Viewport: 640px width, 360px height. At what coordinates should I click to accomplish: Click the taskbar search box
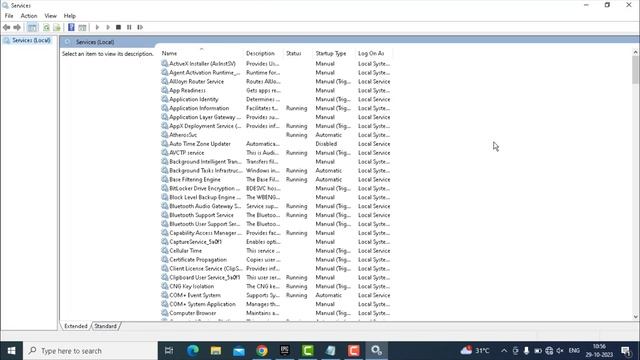(x=90, y=351)
